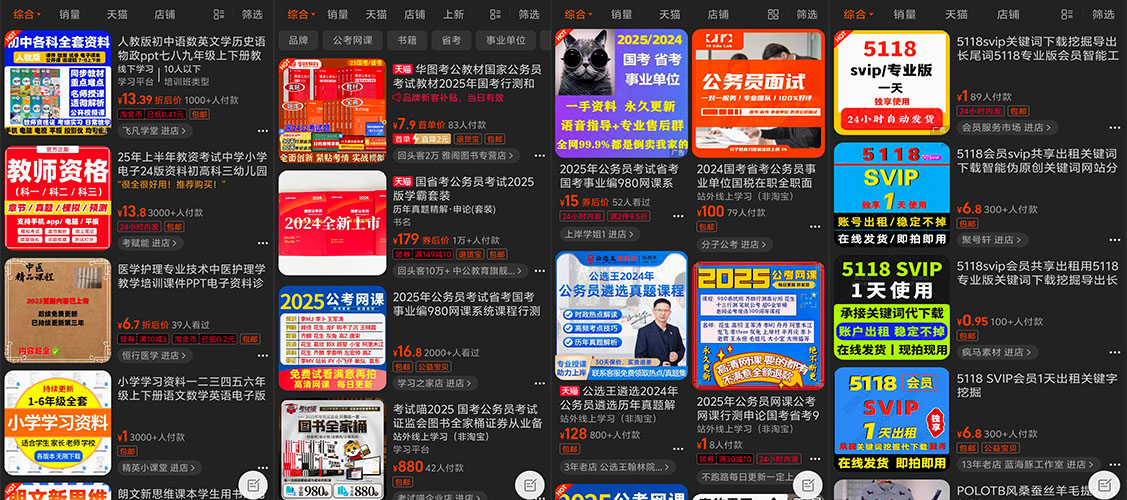Tap the three dots beside 精英小课堂 进店

tap(262, 468)
